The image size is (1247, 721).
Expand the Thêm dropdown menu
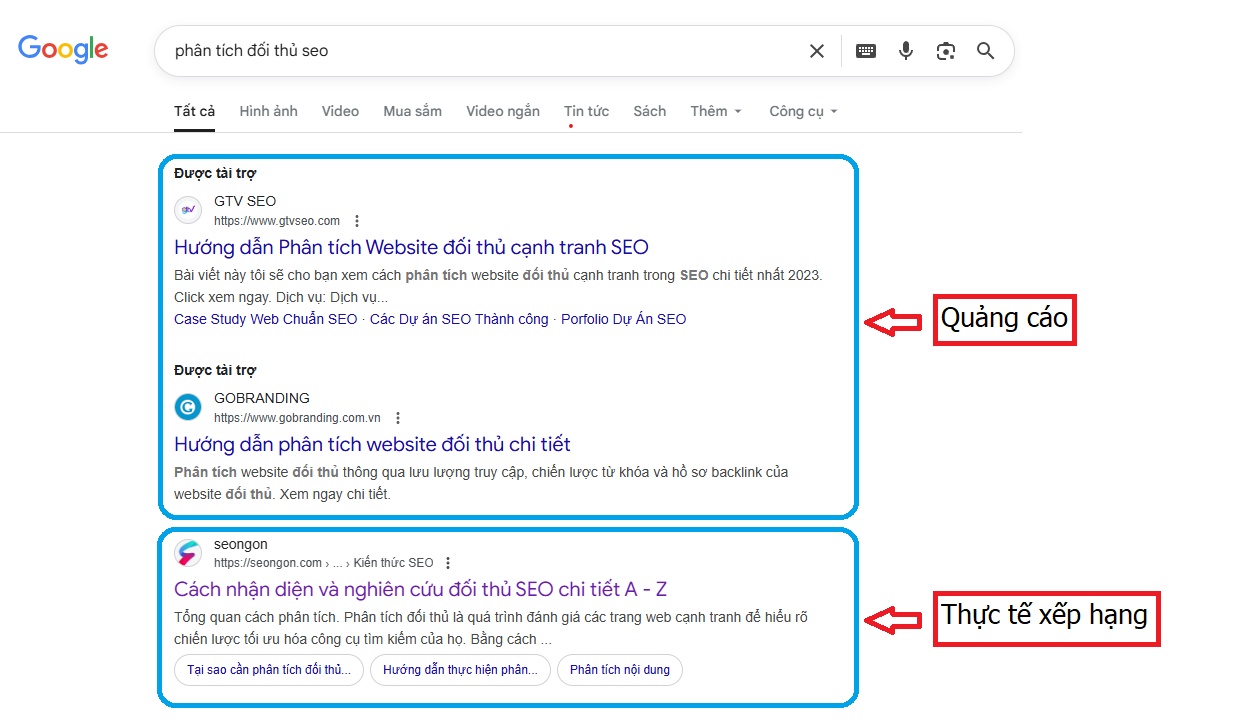pyautogui.click(x=716, y=111)
